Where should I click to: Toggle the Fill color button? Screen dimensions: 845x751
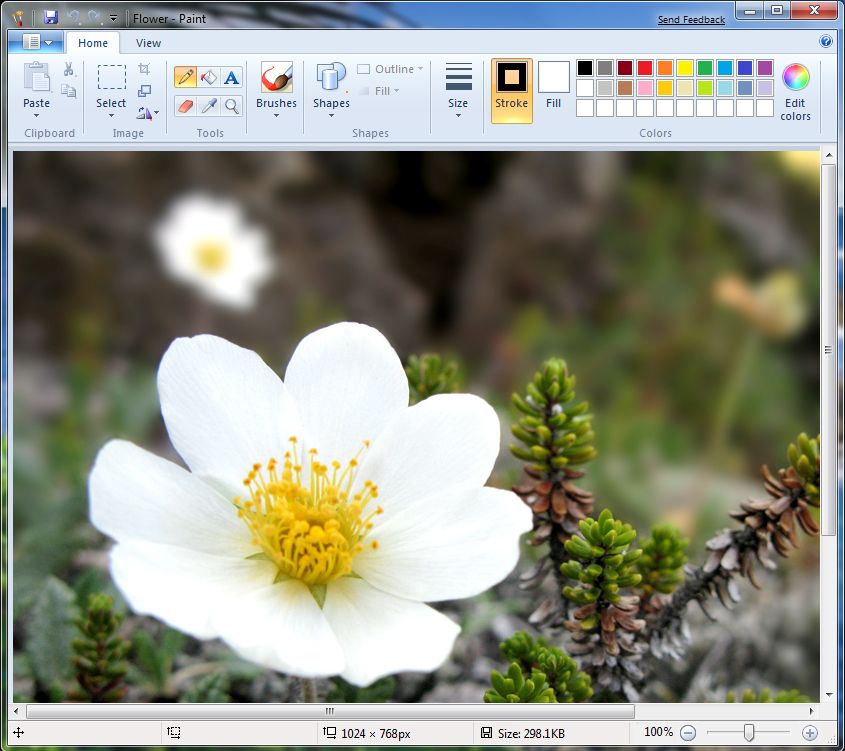point(553,90)
